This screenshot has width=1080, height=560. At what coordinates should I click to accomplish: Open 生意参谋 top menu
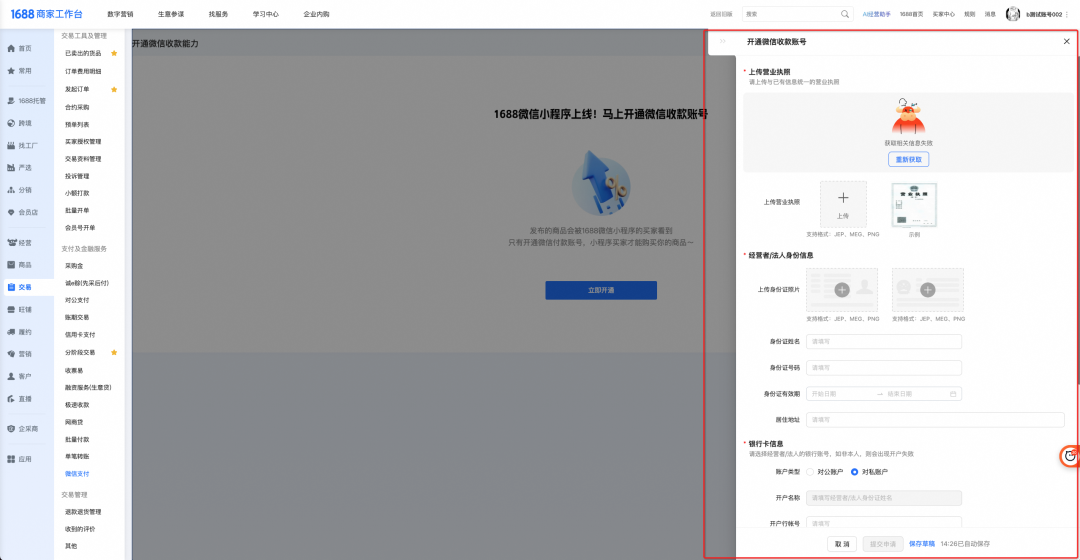tap(171, 14)
